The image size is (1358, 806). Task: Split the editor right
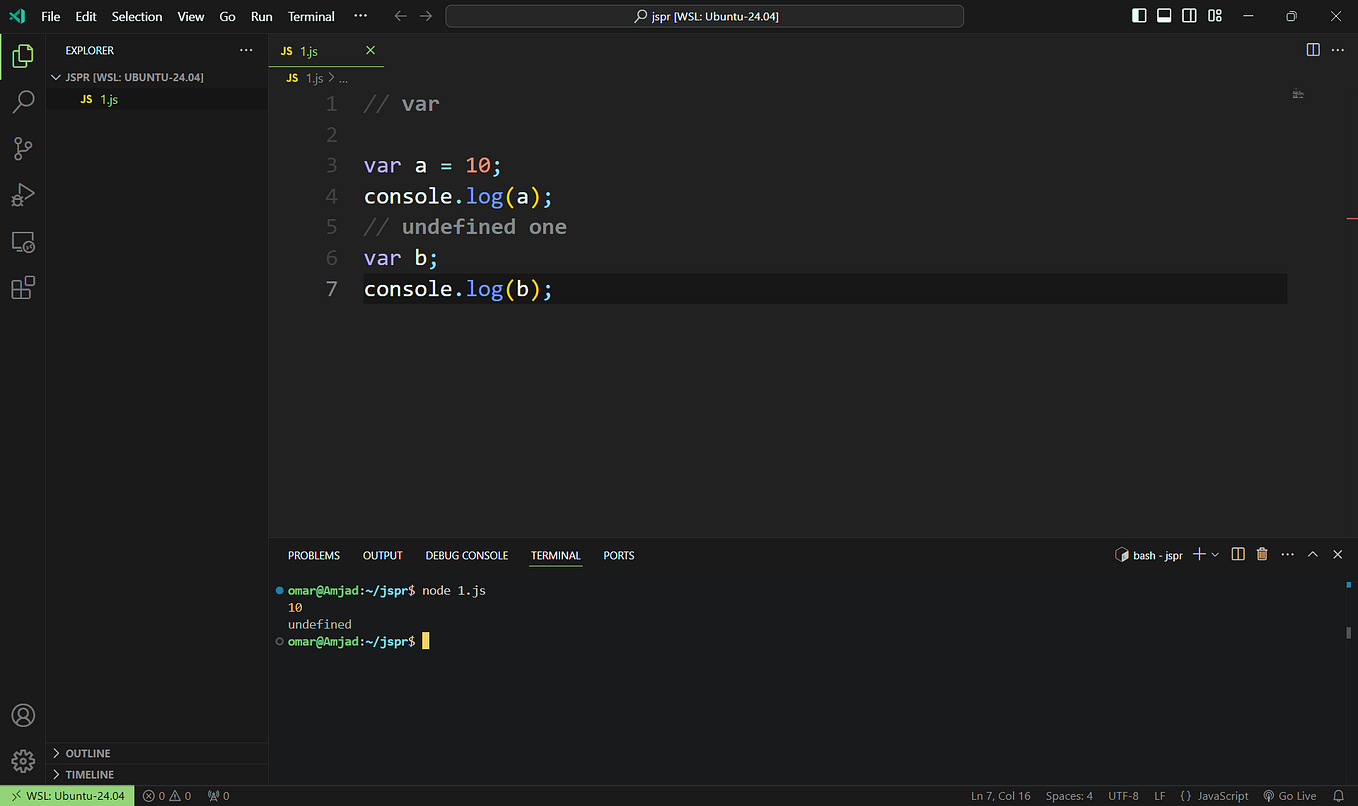tap(1313, 50)
